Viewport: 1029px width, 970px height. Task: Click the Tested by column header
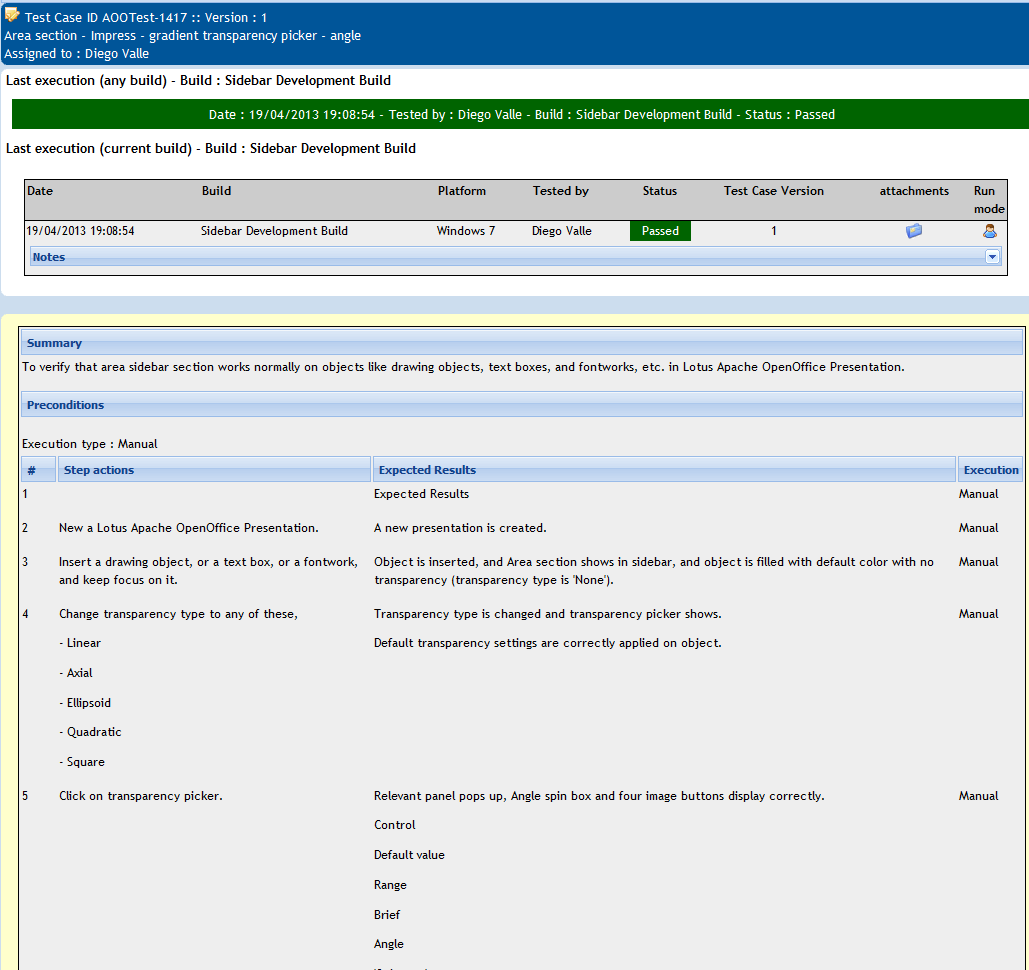click(560, 191)
